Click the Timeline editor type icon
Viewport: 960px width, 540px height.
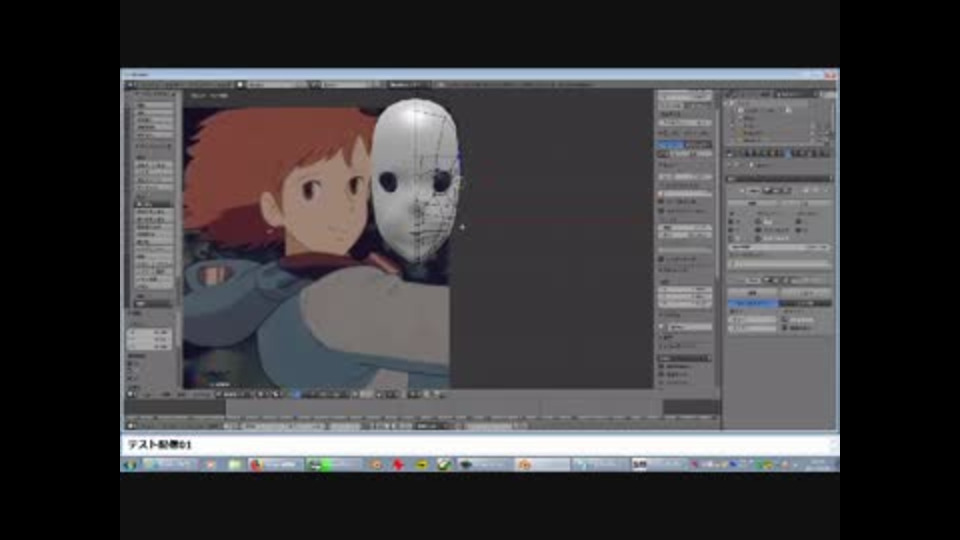(x=131, y=425)
